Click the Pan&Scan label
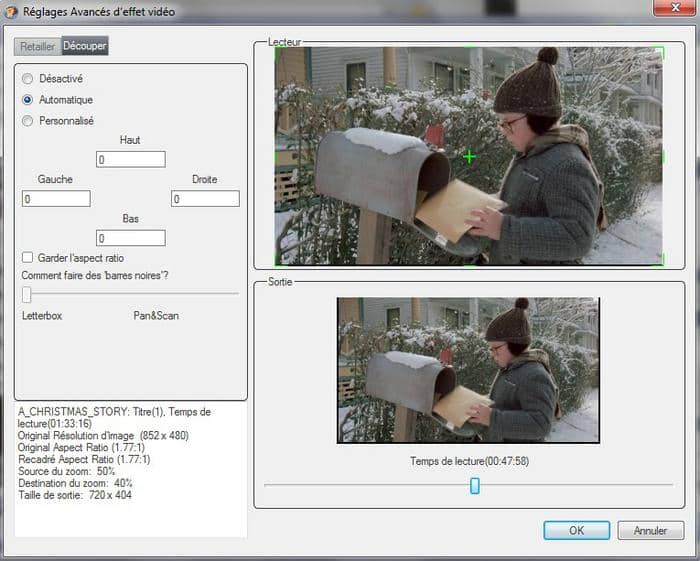700x561 pixels. 156,316
